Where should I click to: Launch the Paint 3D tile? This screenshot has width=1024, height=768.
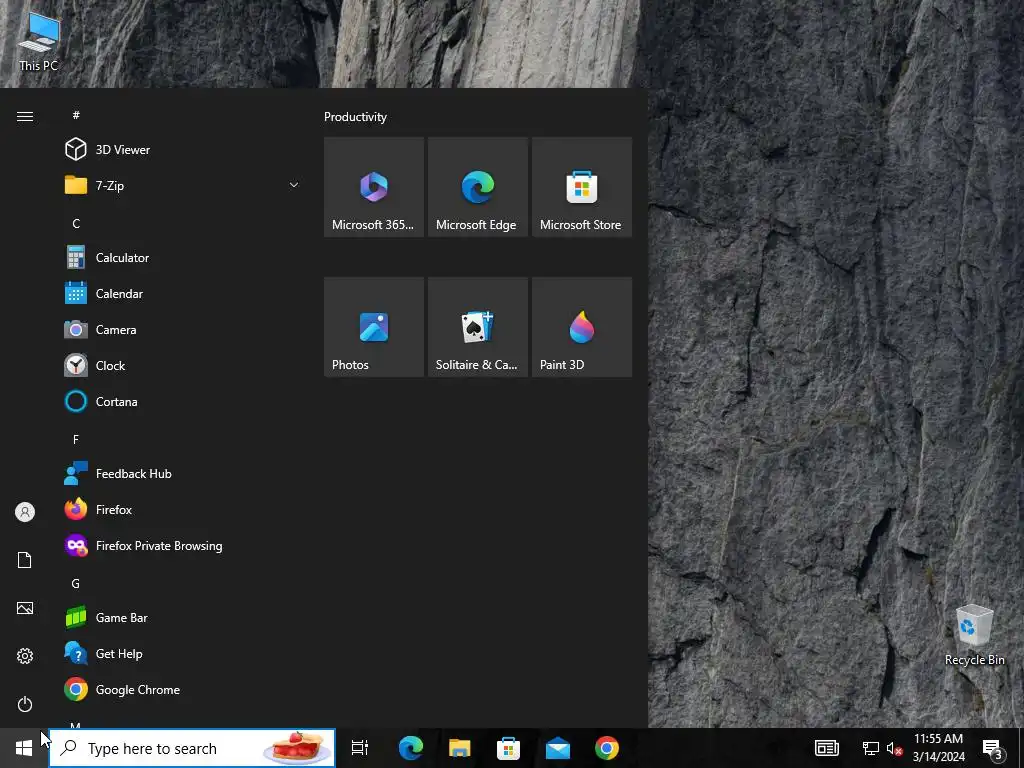582,327
